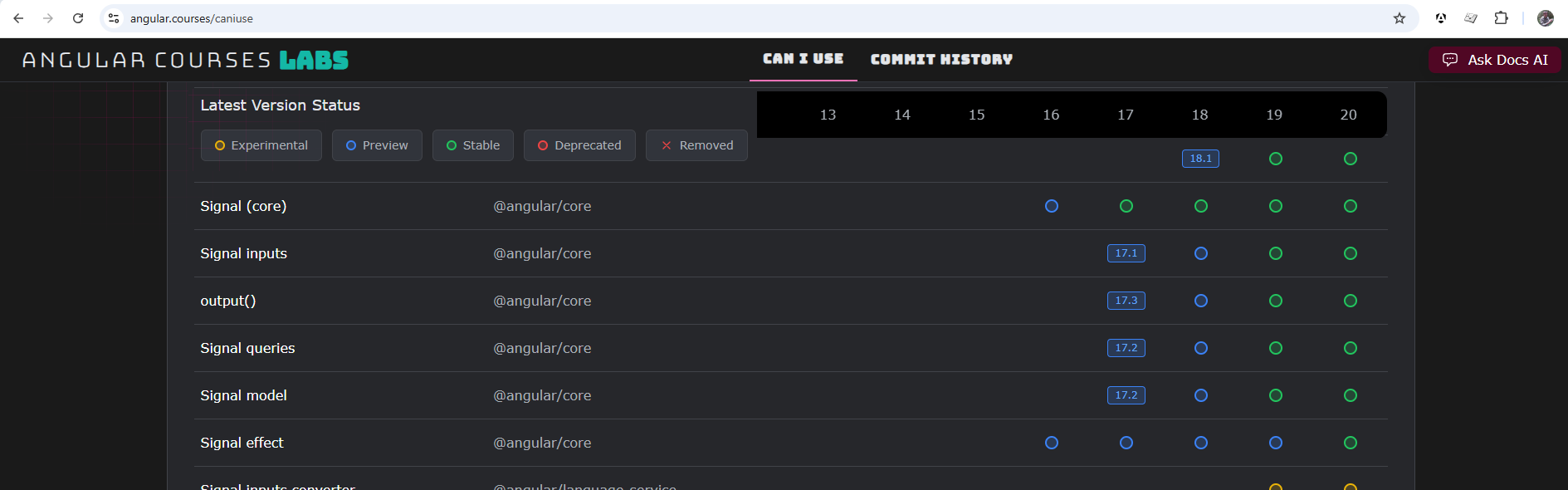1568x490 pixels.
Task: Click Signal effect preview circle for v17
Action: pyautogui.click(x=1126, y=443)
